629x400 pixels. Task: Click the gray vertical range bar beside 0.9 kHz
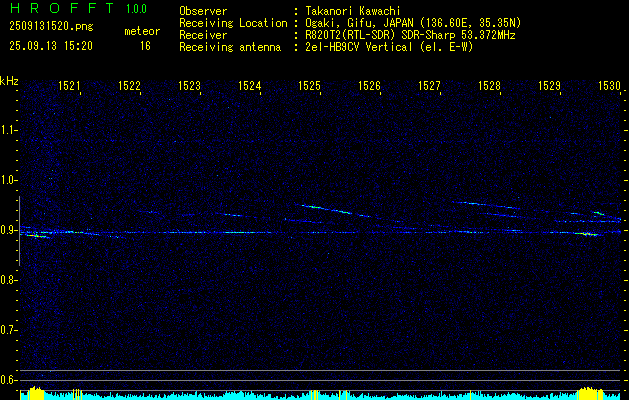(19, 231)
